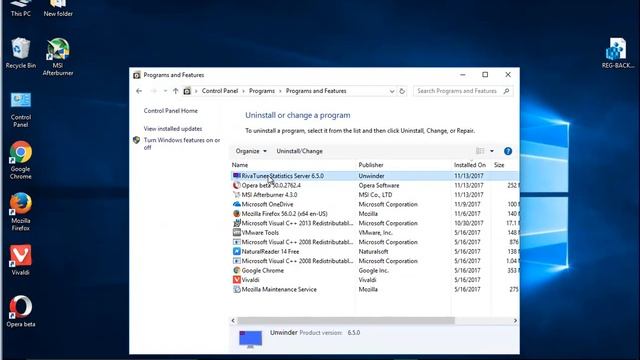Sort by the Installed On column header

click(x=471, y=165)
